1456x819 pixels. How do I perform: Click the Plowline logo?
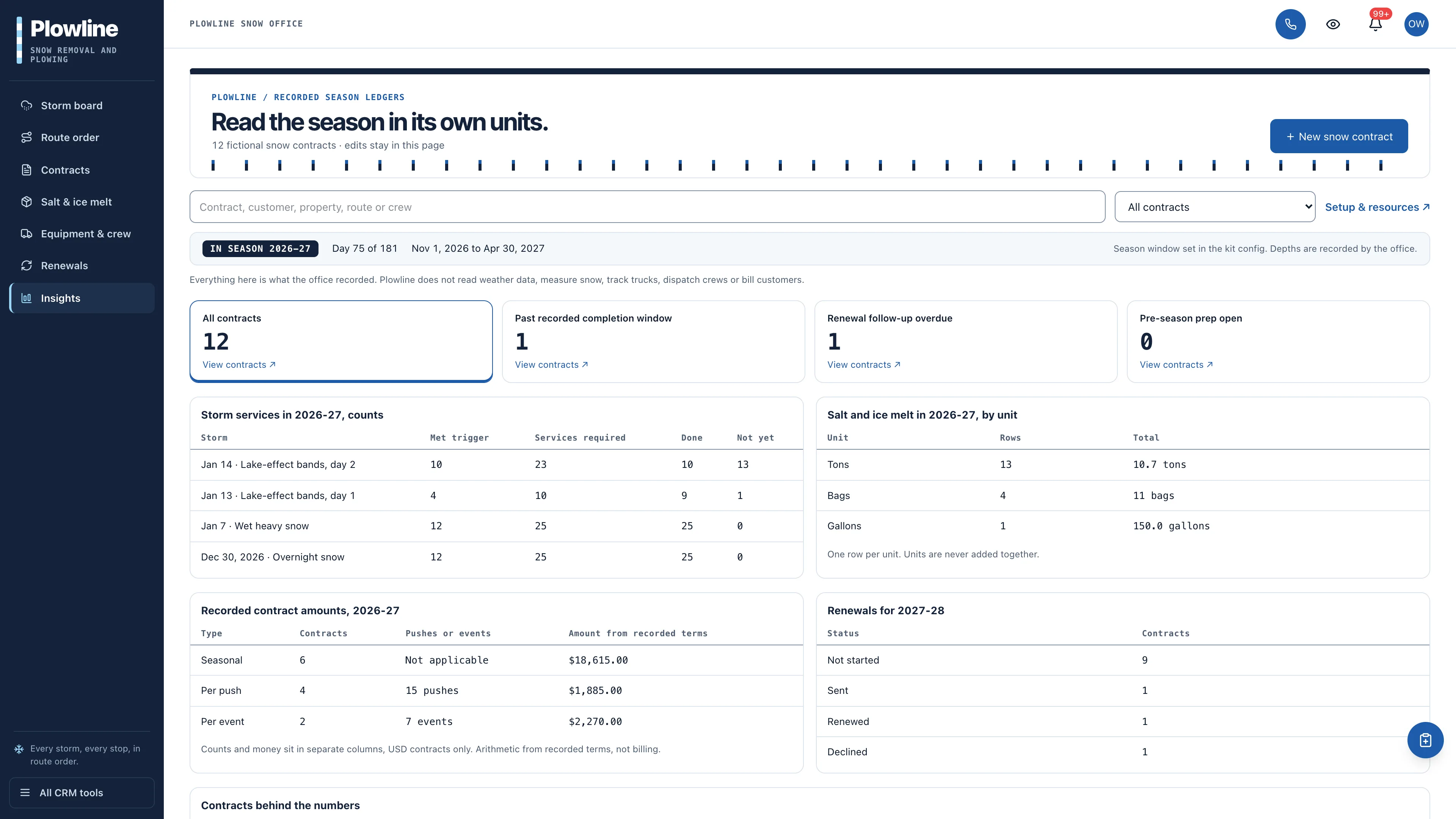(68, 39)
